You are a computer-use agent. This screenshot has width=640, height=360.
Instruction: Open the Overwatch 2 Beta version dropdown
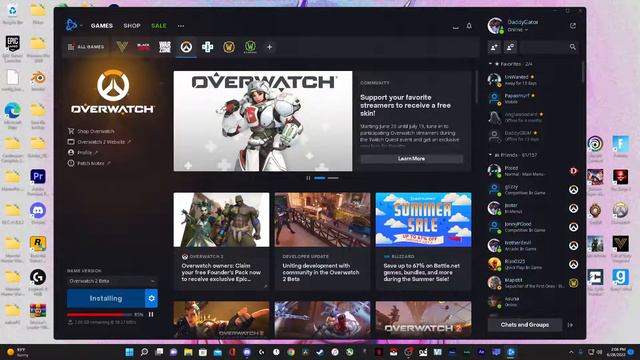coord(112,281)
